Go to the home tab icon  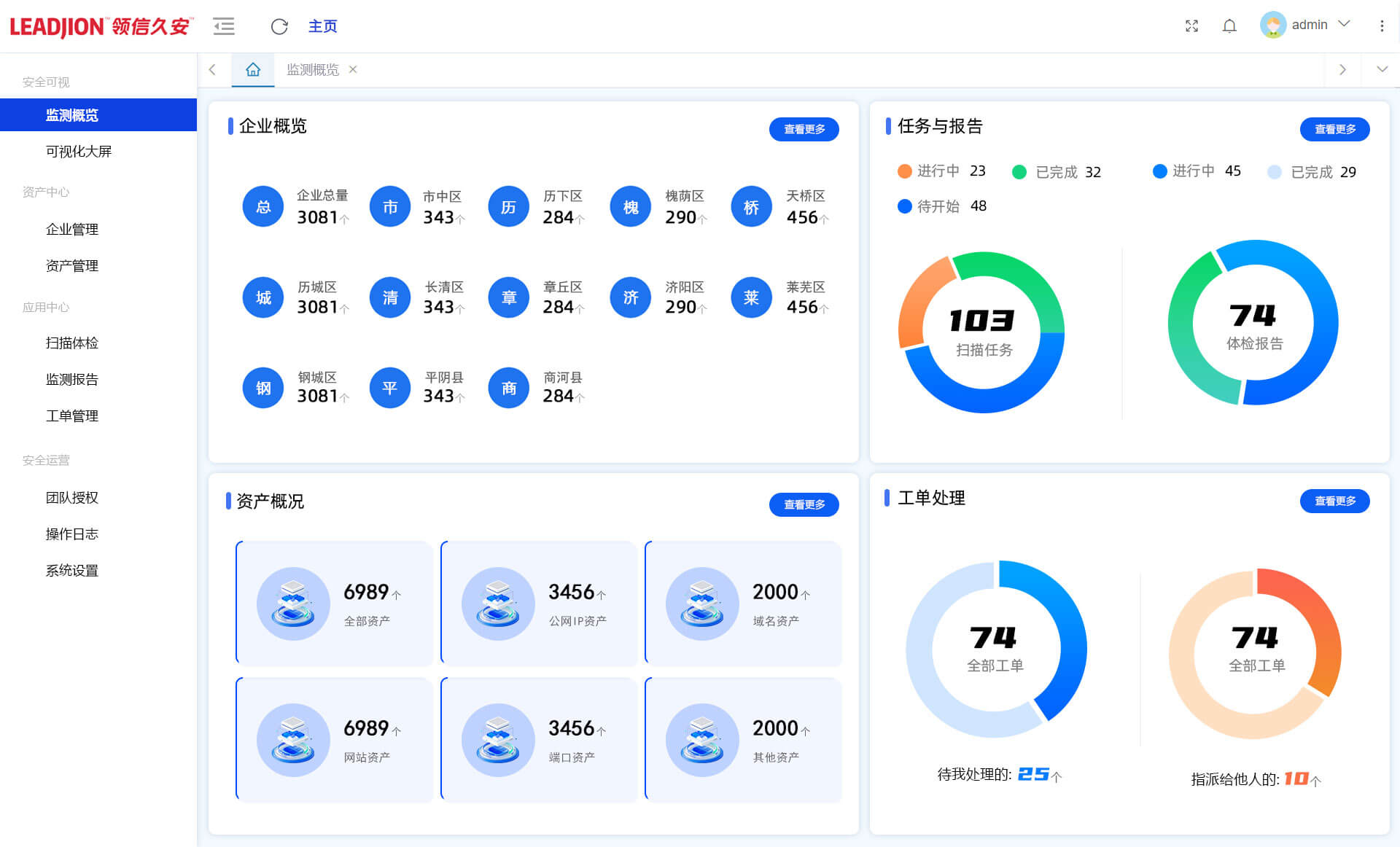coord(253,69)
